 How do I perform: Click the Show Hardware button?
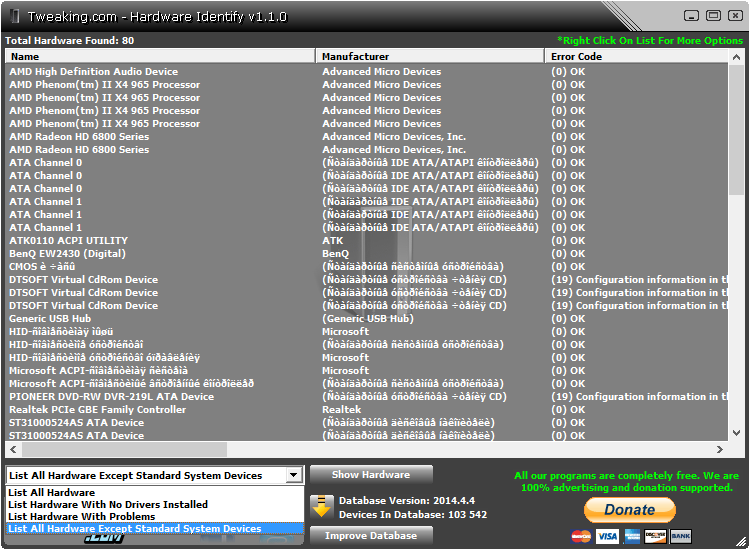point(371,474)
